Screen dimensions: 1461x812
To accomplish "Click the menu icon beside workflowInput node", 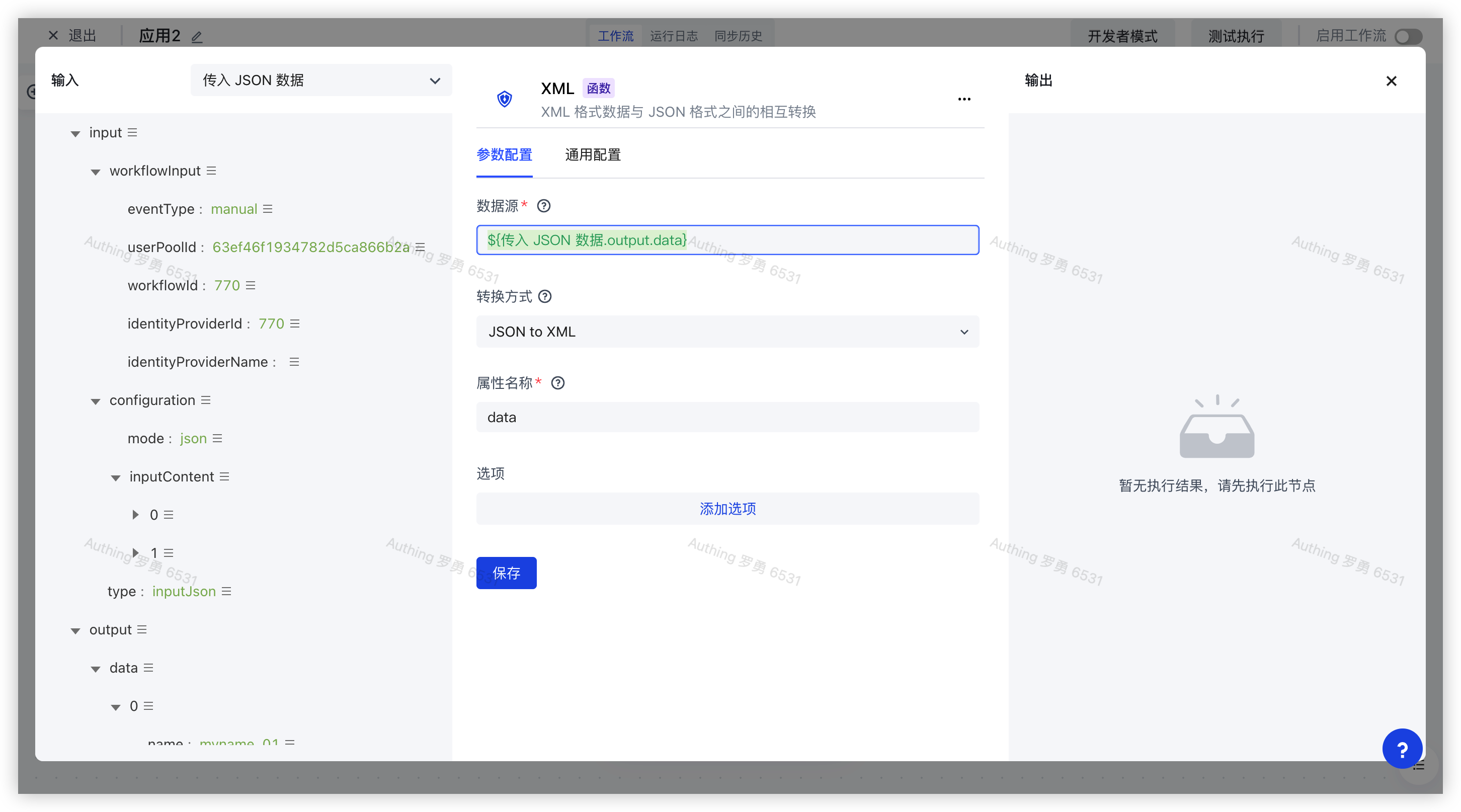I will (x=211, y=171).
